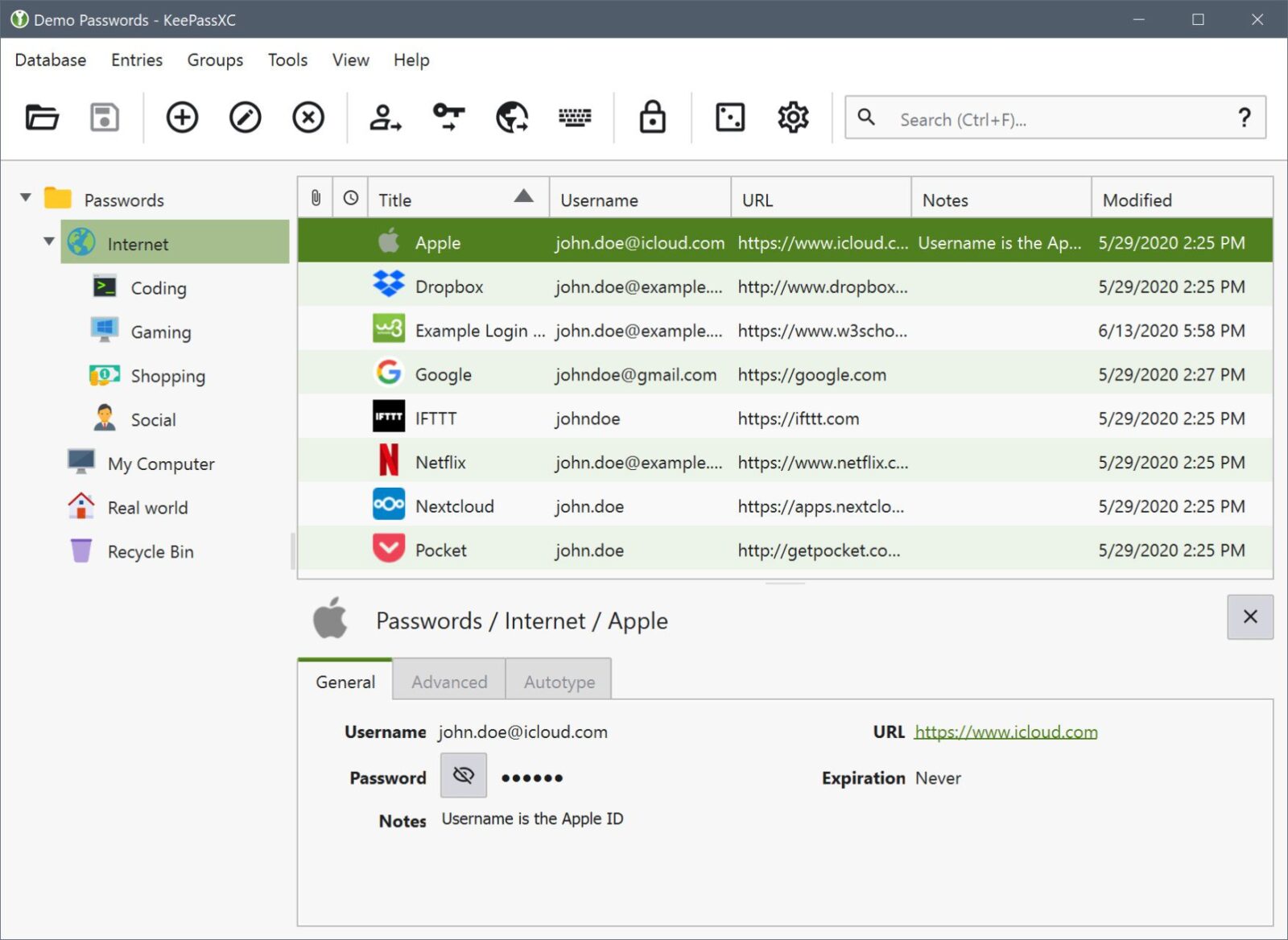Edit the selected Apple entry

tap(244, 117)
